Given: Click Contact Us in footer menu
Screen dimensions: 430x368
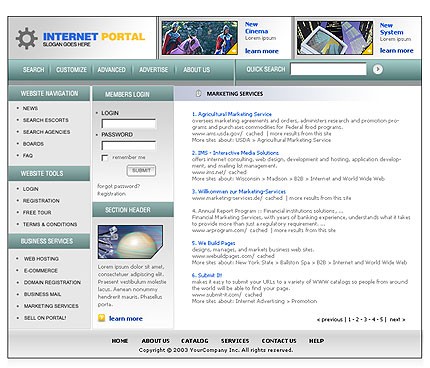Looking at the screenshot, I should pos(279,341).
